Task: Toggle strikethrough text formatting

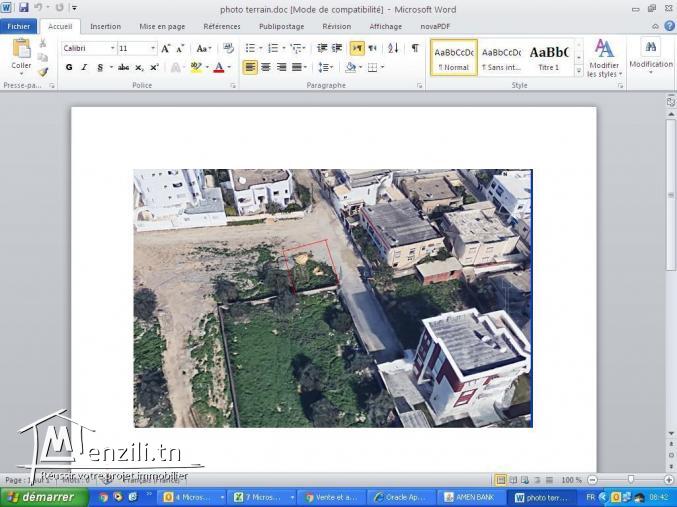Action: pos(123,67)
